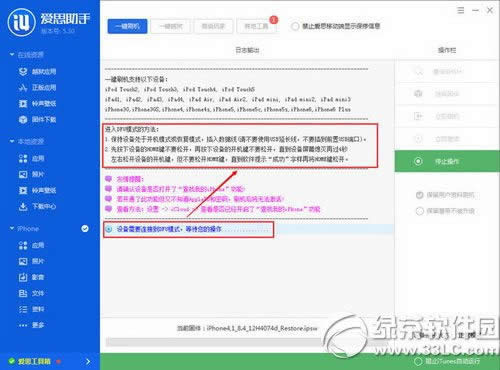
Task: Expand the 爱思工具箱 arrow at bottom left
Action: pos(88,361)
